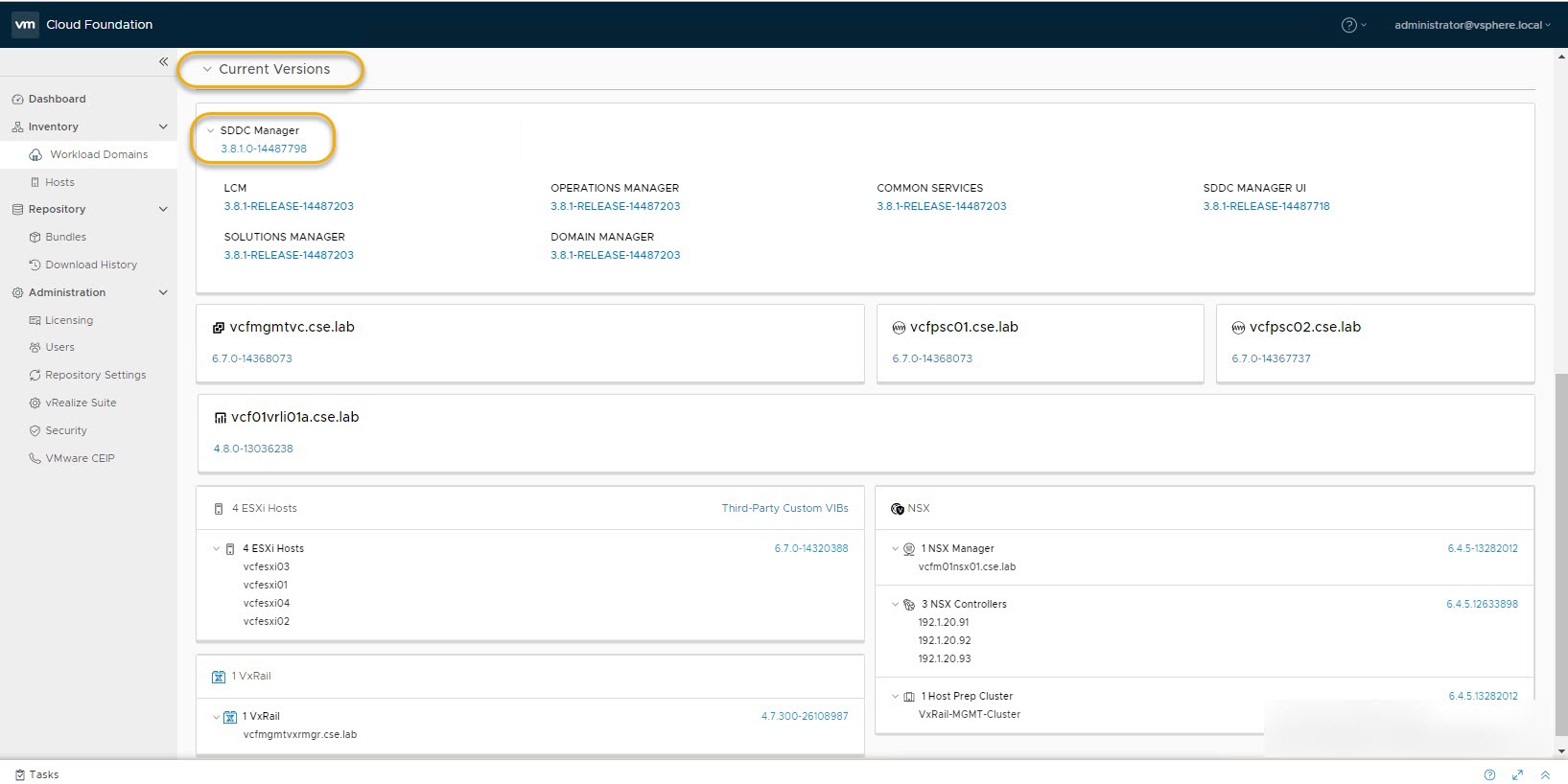Click the NSX shield icon
Image resolution: width=1568 pixels, height=784 pixels.
(897, 509)
